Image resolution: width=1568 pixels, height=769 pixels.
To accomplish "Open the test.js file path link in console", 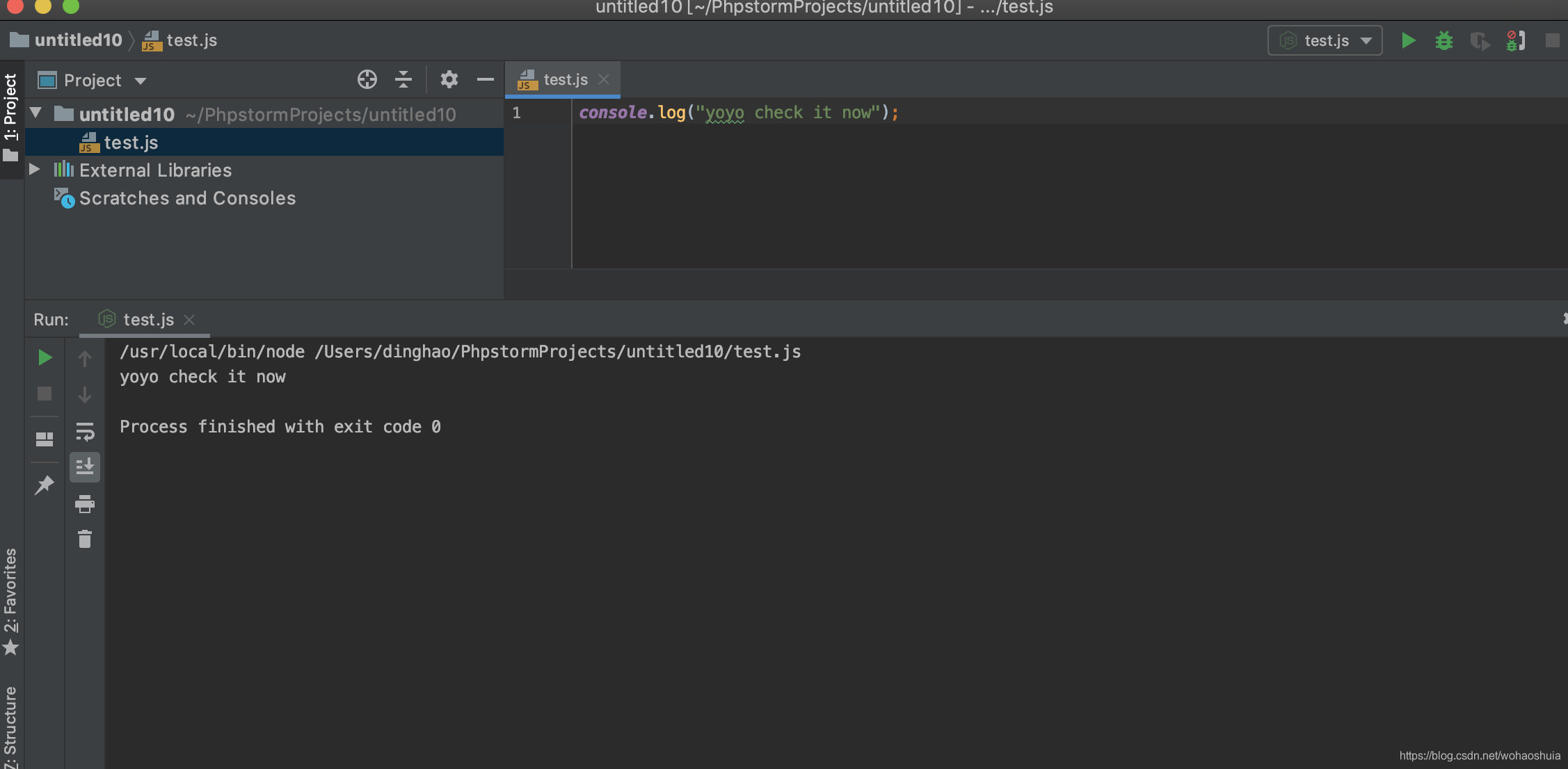I will tap(558, 352).
